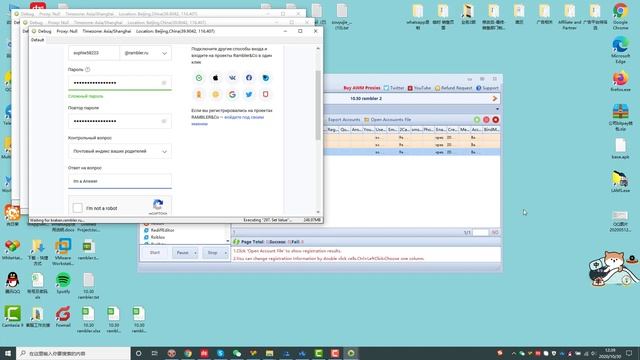Open the Pause button dropdown arrow
Viewport: 640px width, 360px height.
click(x=195, y=253)
